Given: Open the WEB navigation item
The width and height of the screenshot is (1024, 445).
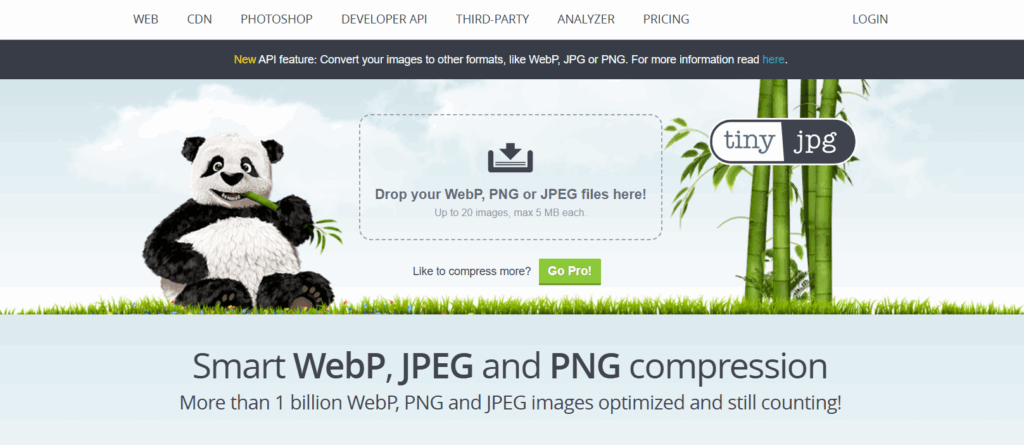Looking at the screenshot, I should coord(146,20).
